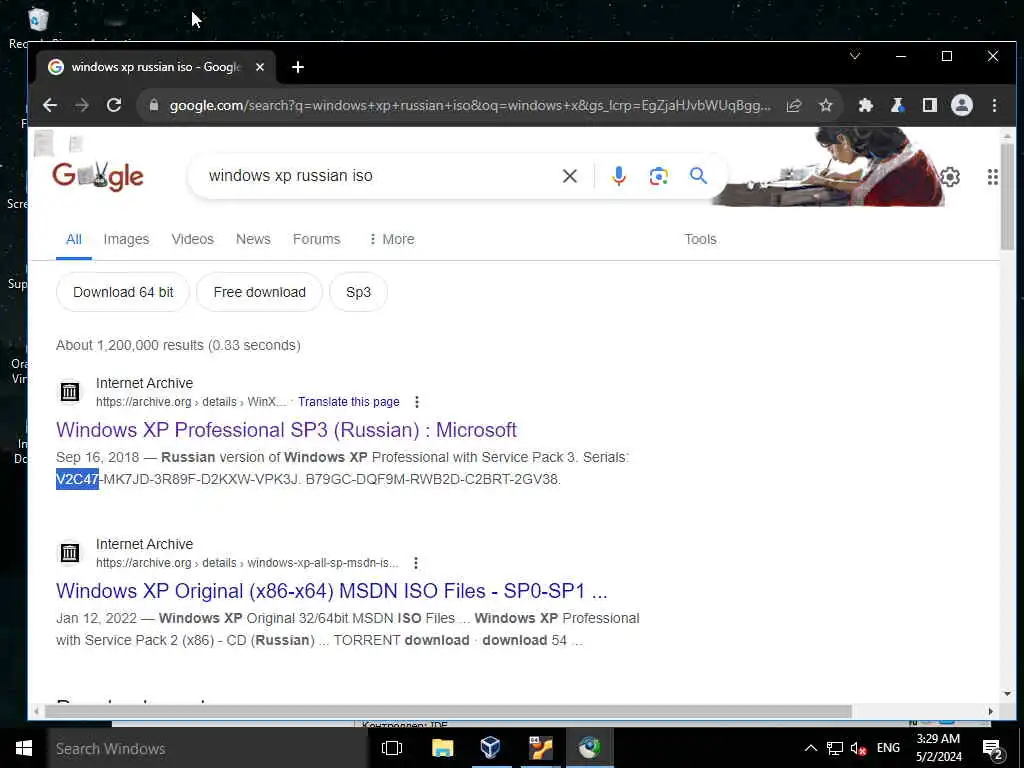Click the horizontal scrollbar thumb
Viewport: 1024px width, 768px height.
coord(448,711)
